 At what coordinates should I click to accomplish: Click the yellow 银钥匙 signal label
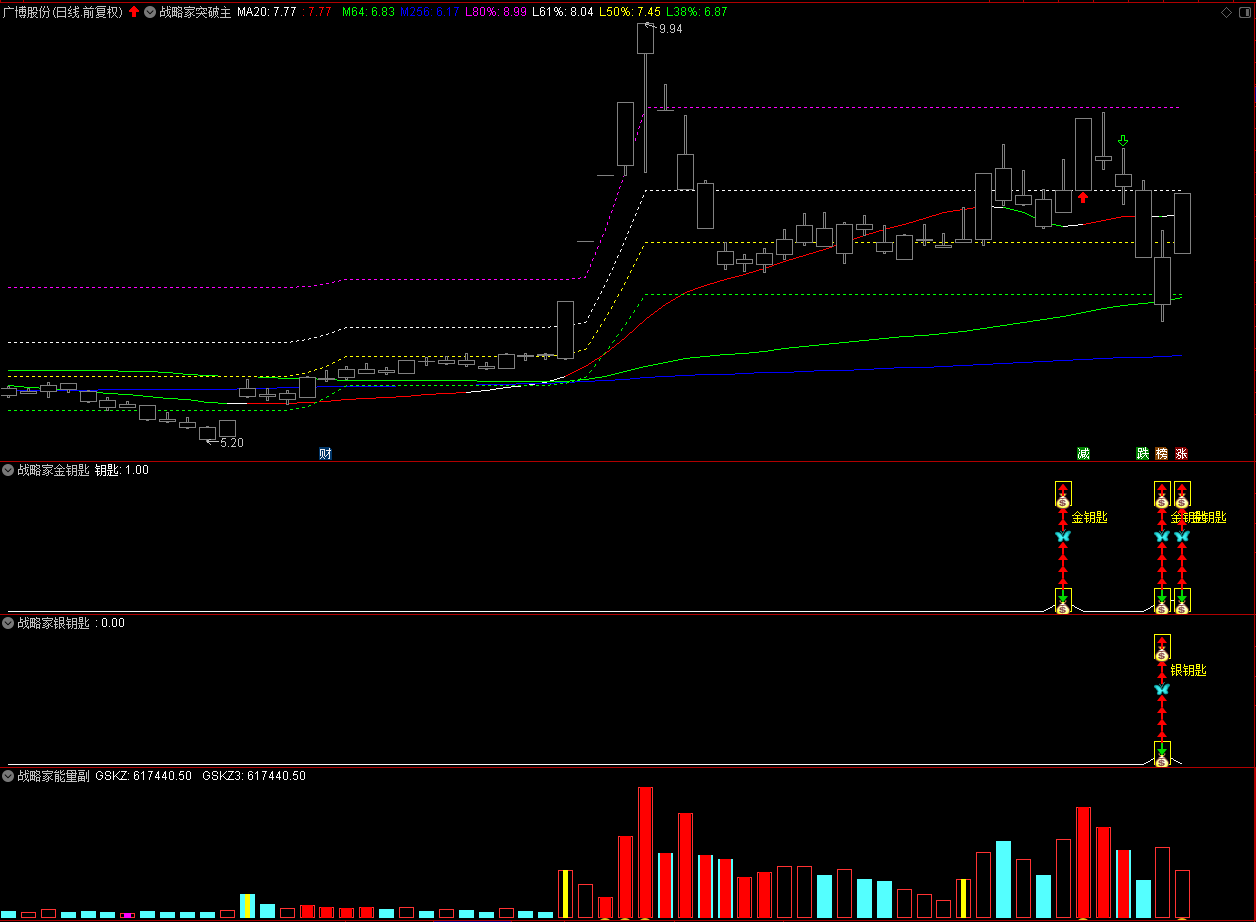[x=1188, y=671]
